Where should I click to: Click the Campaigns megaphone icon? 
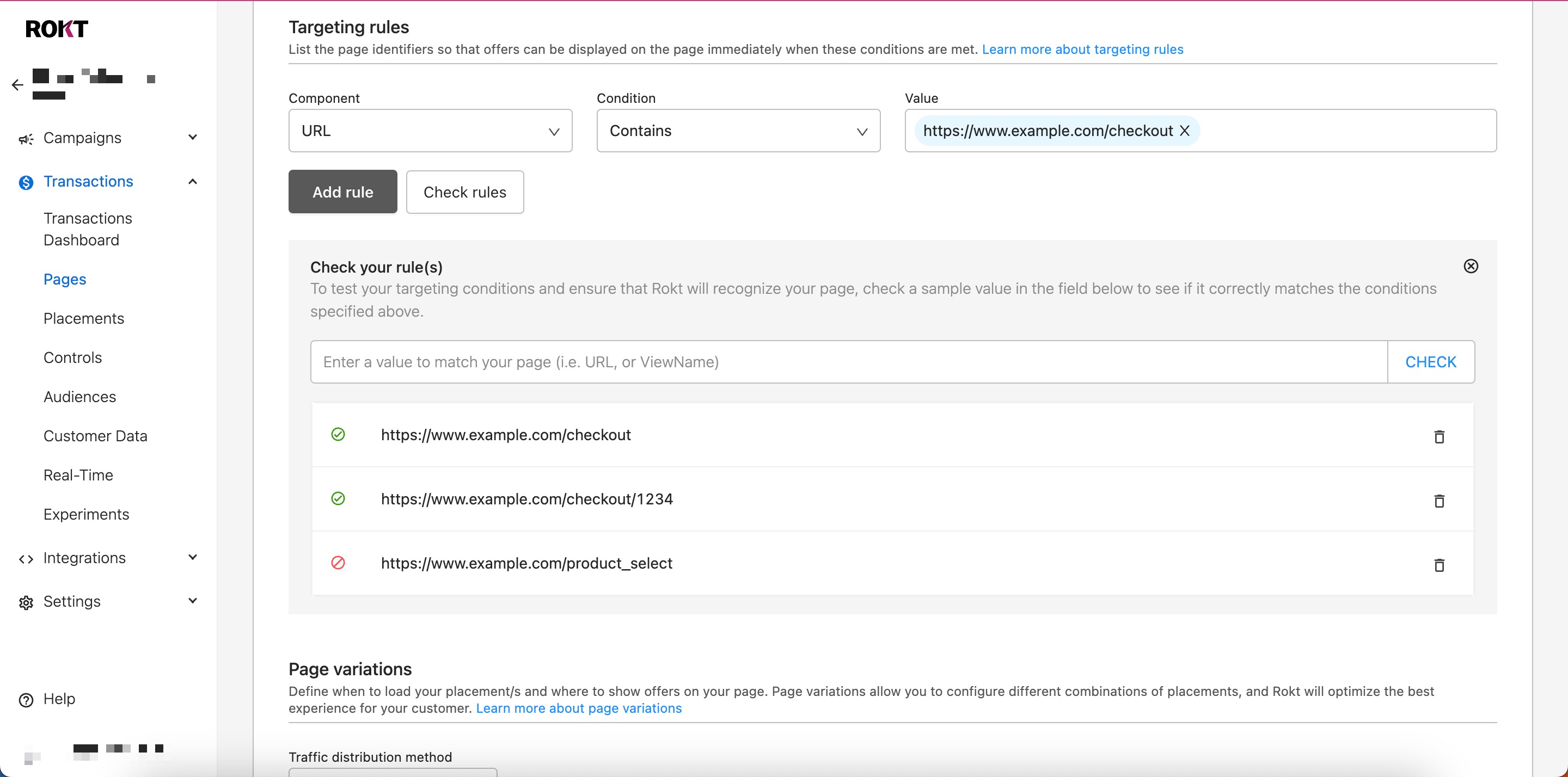pyautogui.click(x=26, y=139)
